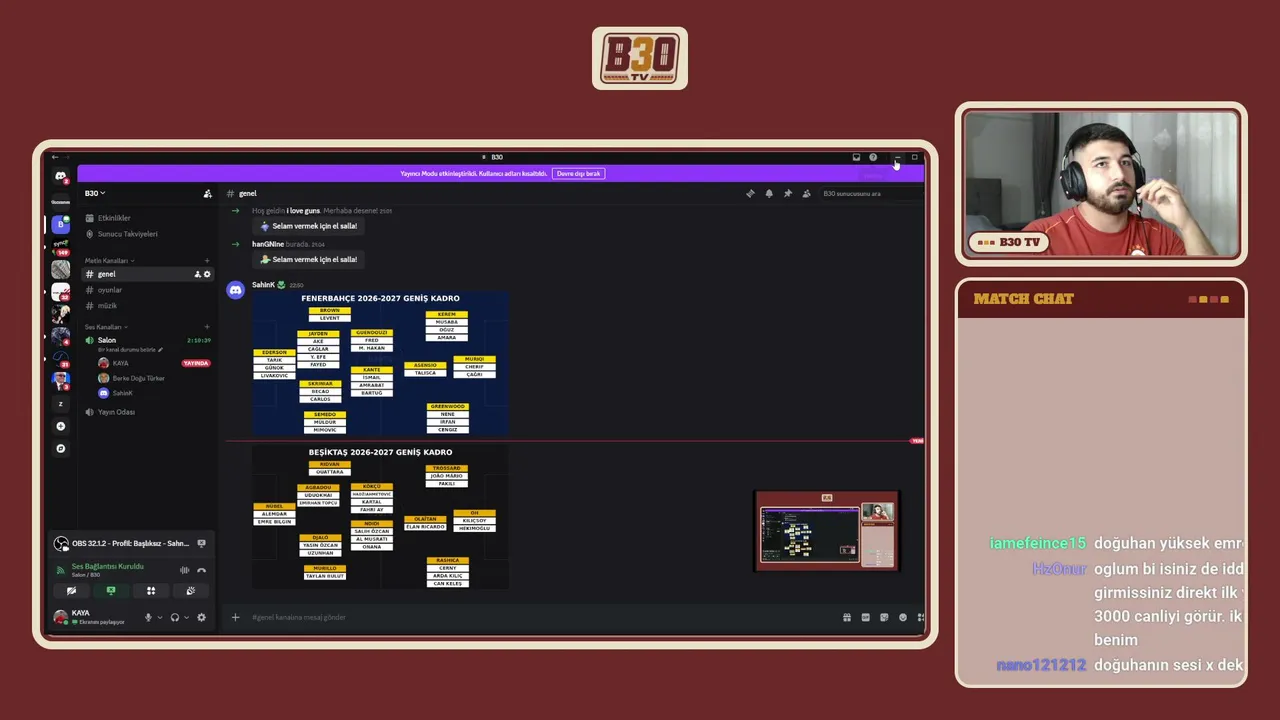Search in the B30 server search box
The image size is (1280, 720).
click(870, 193)
